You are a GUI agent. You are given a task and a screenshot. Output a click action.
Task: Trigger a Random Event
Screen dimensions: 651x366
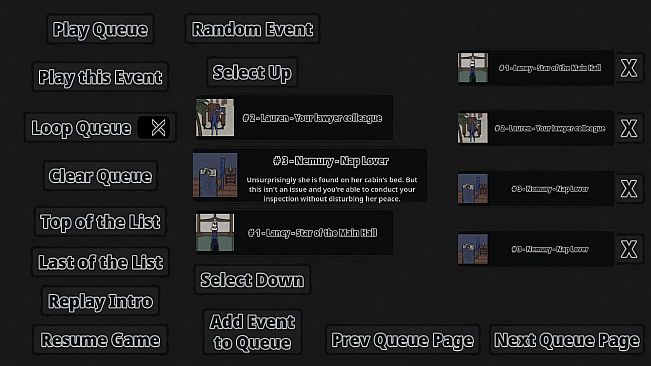[252, 29]
